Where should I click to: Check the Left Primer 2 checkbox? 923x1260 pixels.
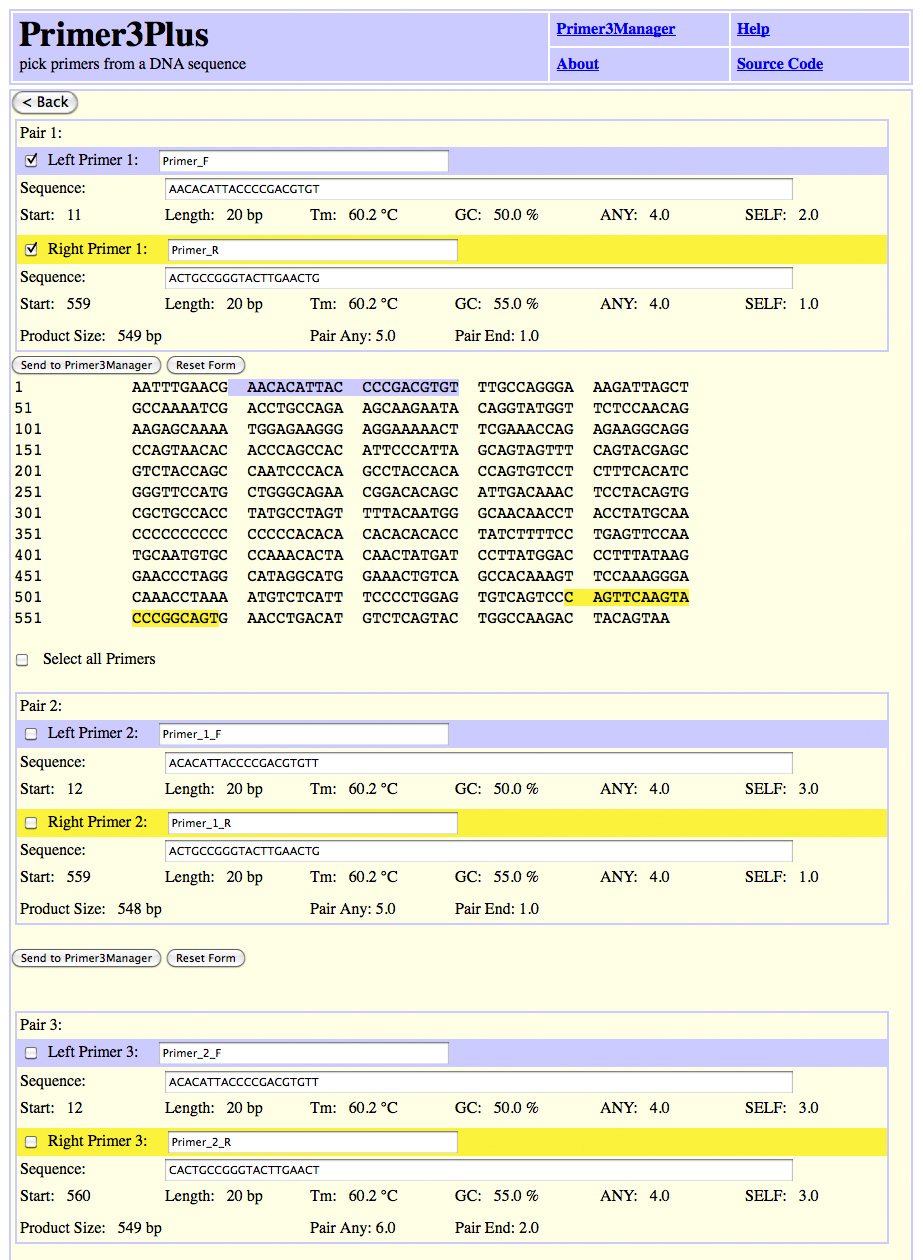click(x=30, y=733)
